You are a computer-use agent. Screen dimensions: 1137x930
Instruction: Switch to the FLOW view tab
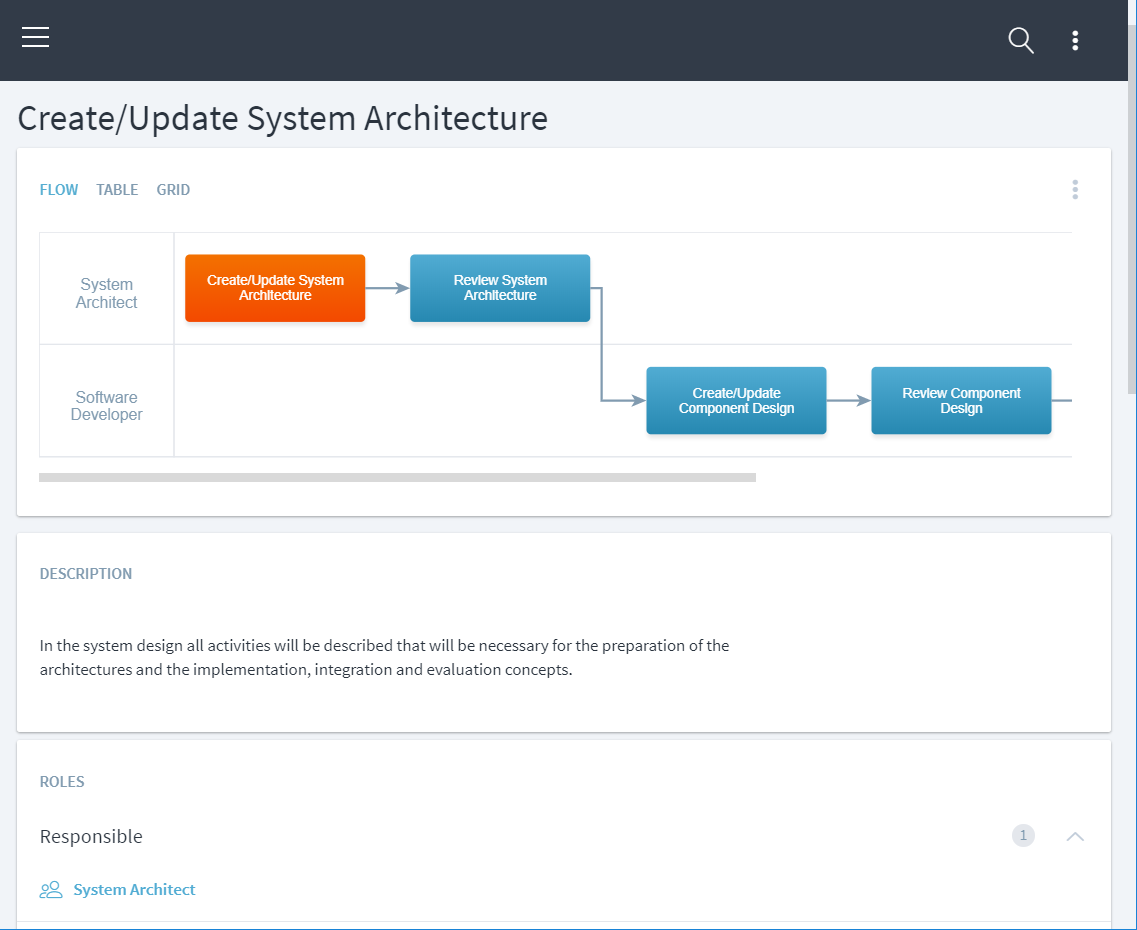[x=59, y=190]
